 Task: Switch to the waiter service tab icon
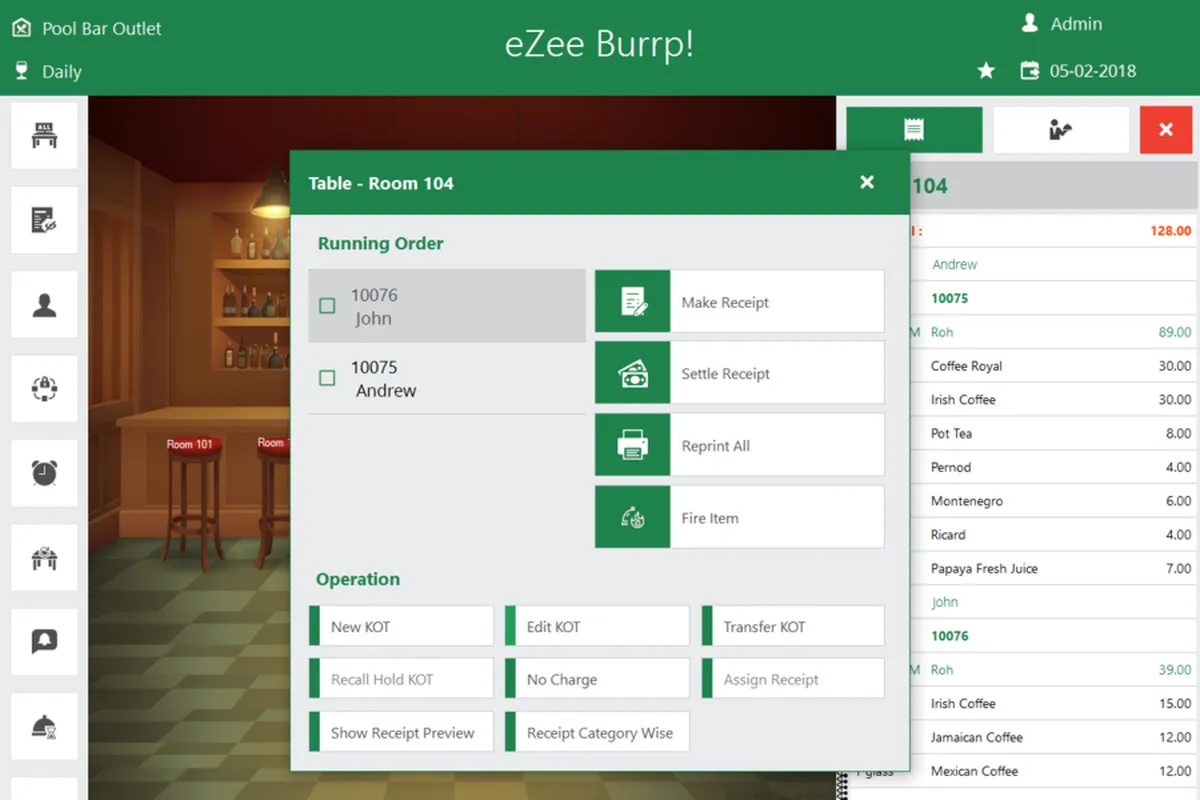click(1061, 130)
